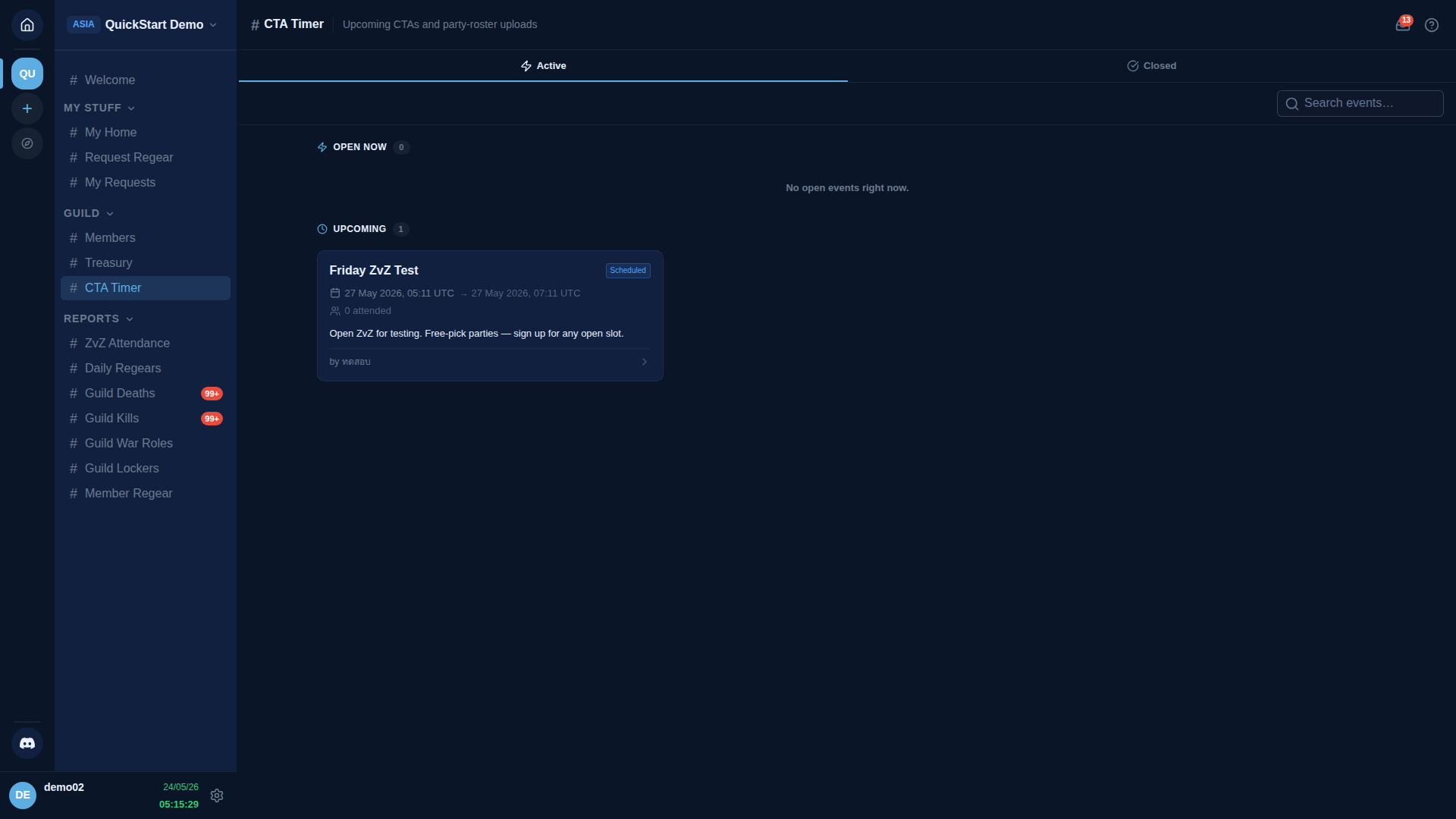
Task: Open Daily Regears report
Action: point(146,369)
